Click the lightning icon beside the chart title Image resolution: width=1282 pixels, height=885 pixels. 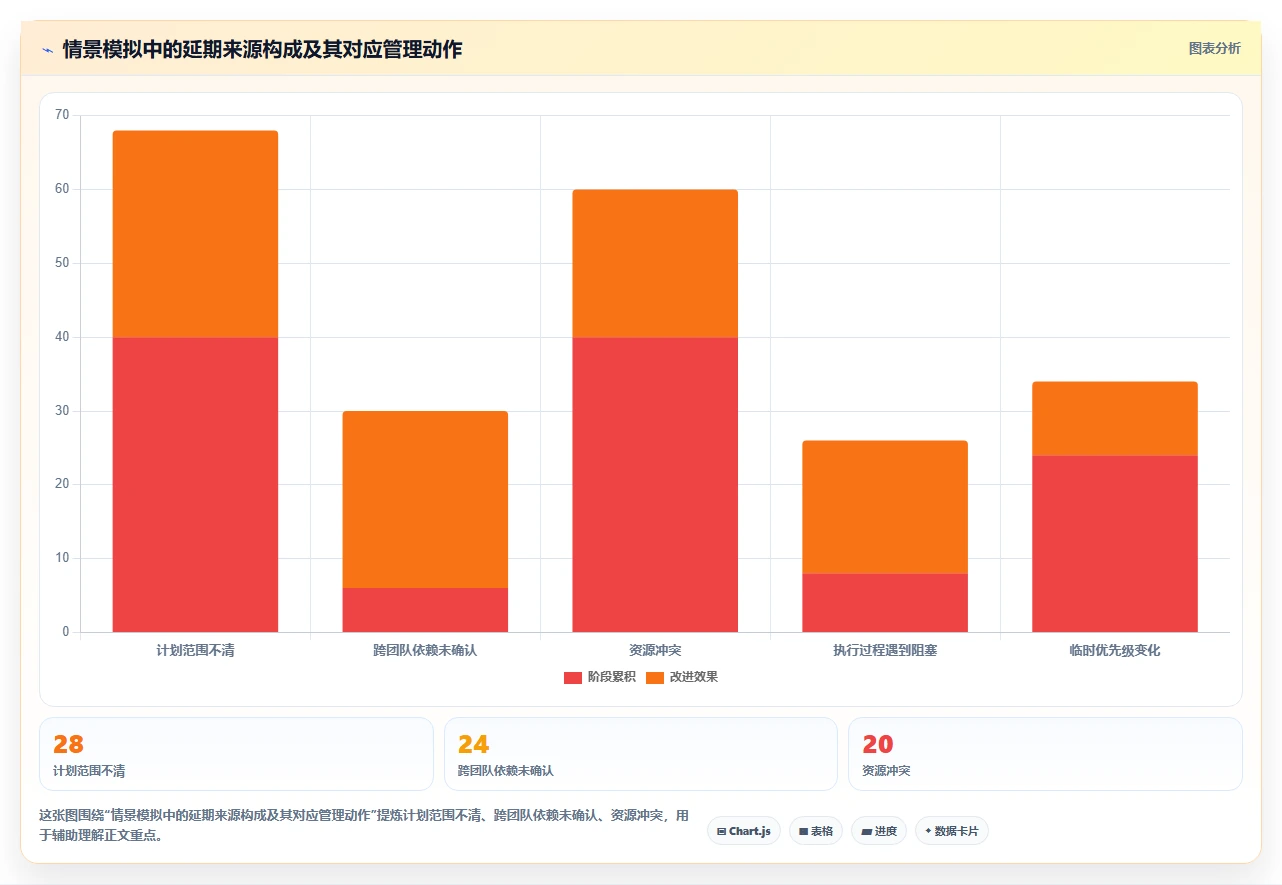point(47,49)
